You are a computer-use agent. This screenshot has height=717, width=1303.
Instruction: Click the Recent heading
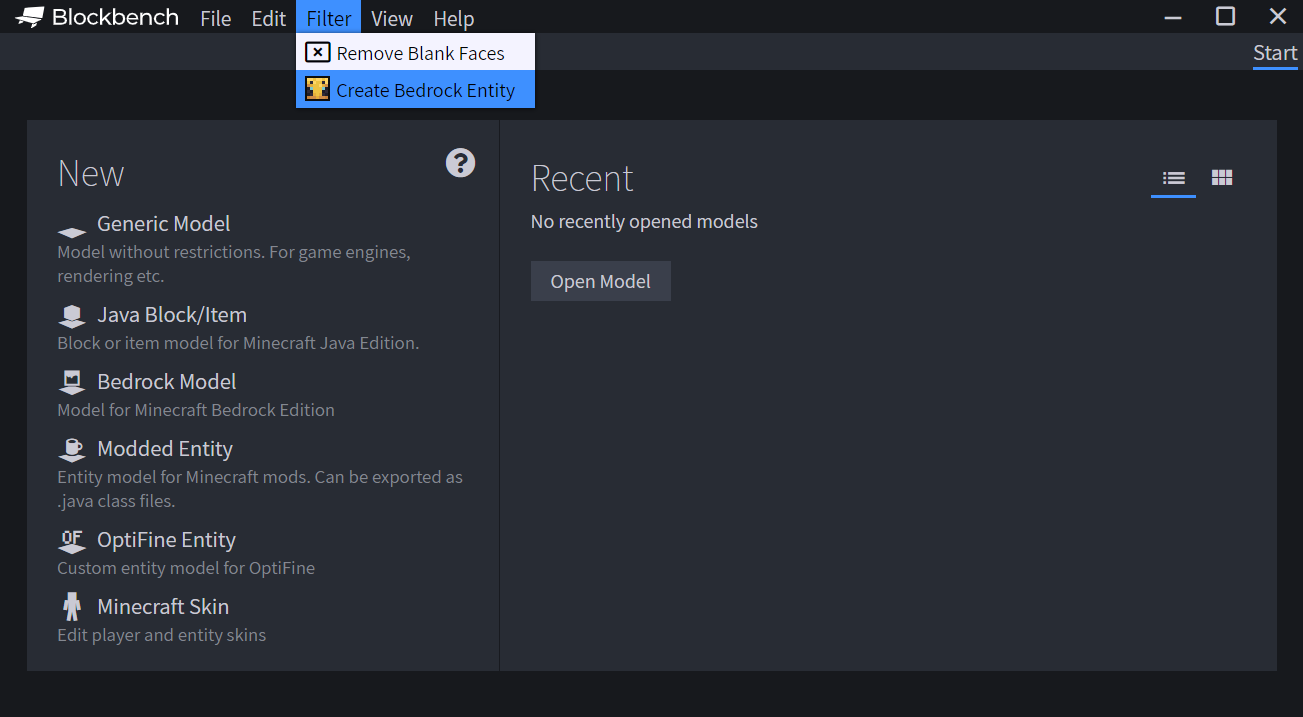582,178
